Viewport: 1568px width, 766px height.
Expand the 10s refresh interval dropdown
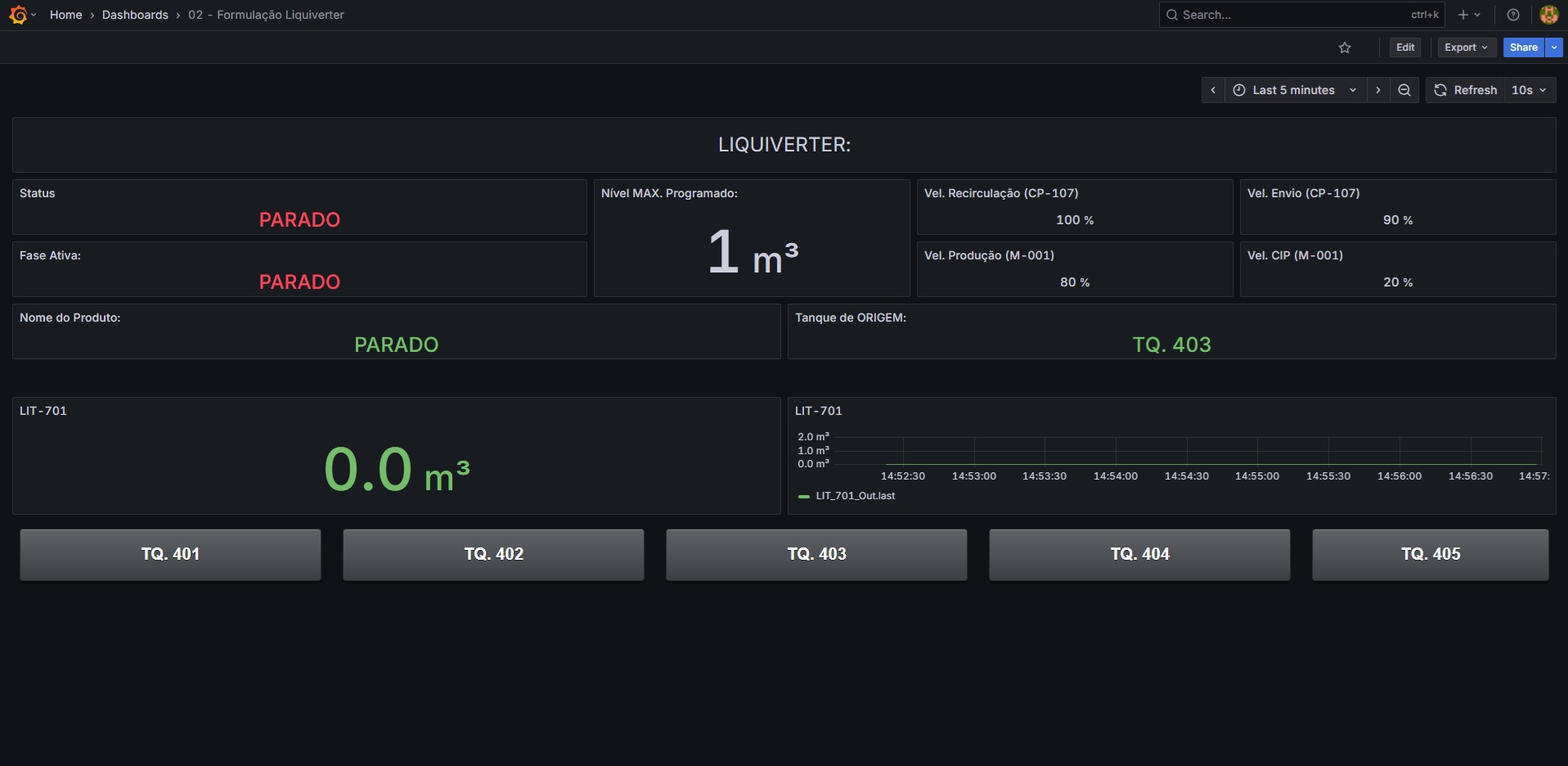click(x=1529, y=90)
